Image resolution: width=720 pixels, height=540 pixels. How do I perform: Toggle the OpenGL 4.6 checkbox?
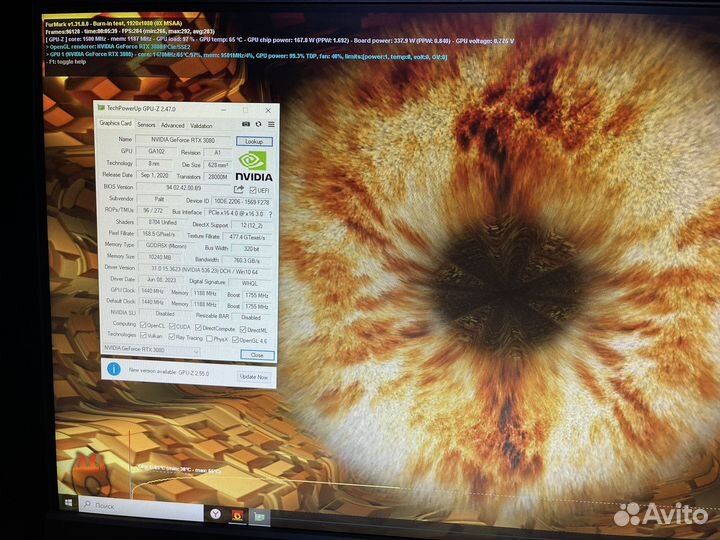pyautogui.click(x=235, y=340)
